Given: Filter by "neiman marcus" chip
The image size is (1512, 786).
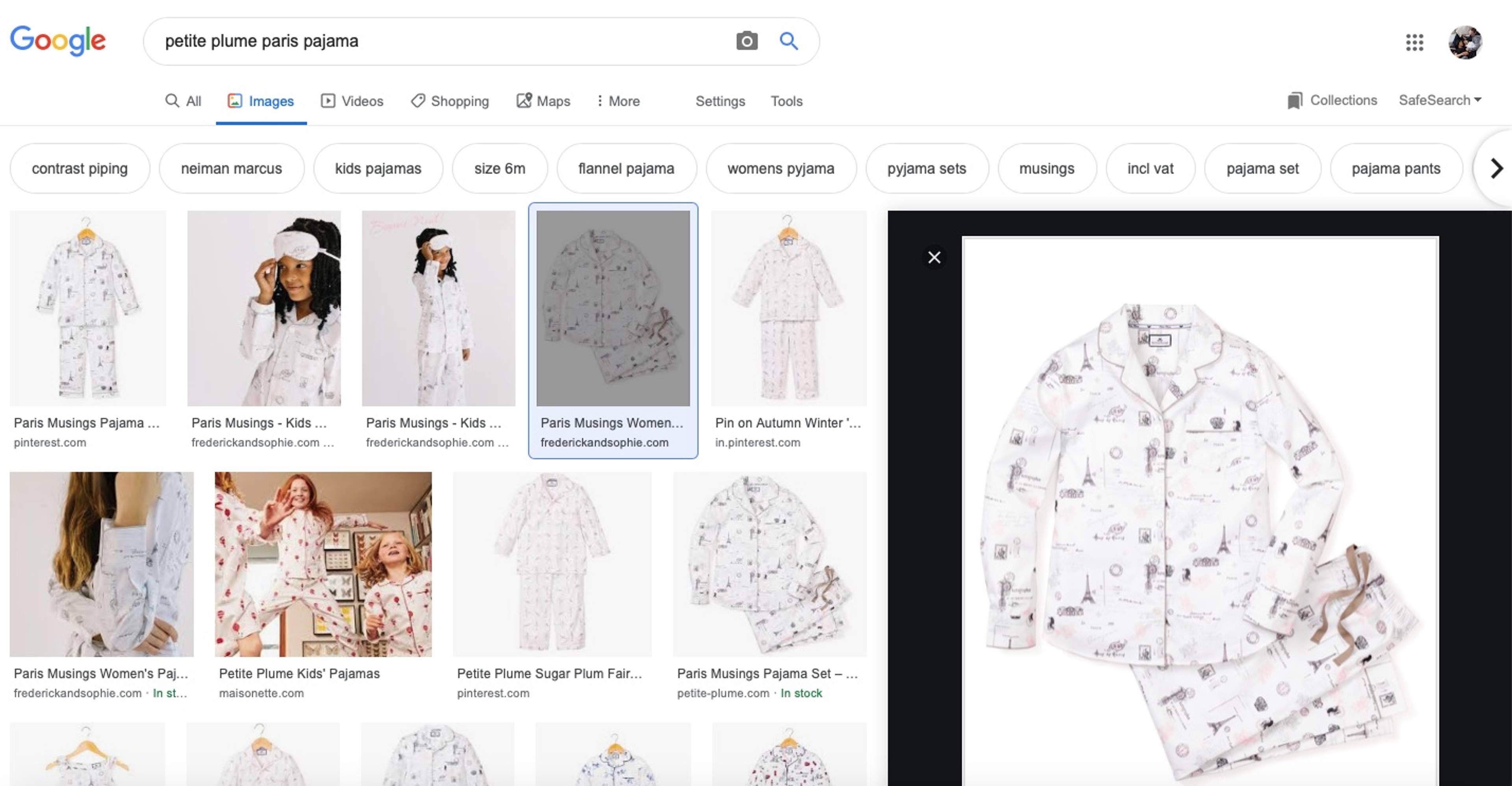Looking at the screenshot, I should (231, 169).
